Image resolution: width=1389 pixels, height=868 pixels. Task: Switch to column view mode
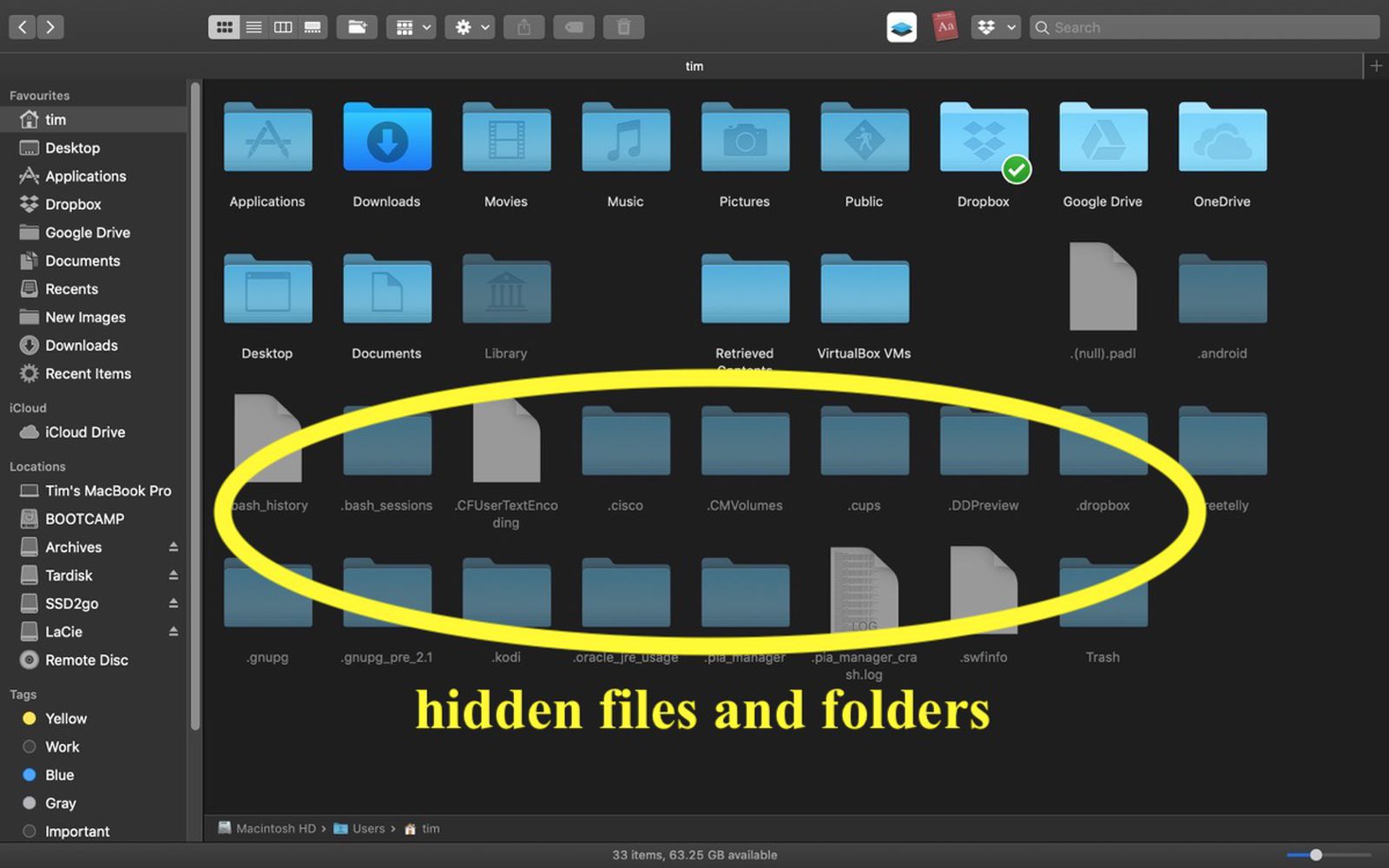[x=283, y=27]
